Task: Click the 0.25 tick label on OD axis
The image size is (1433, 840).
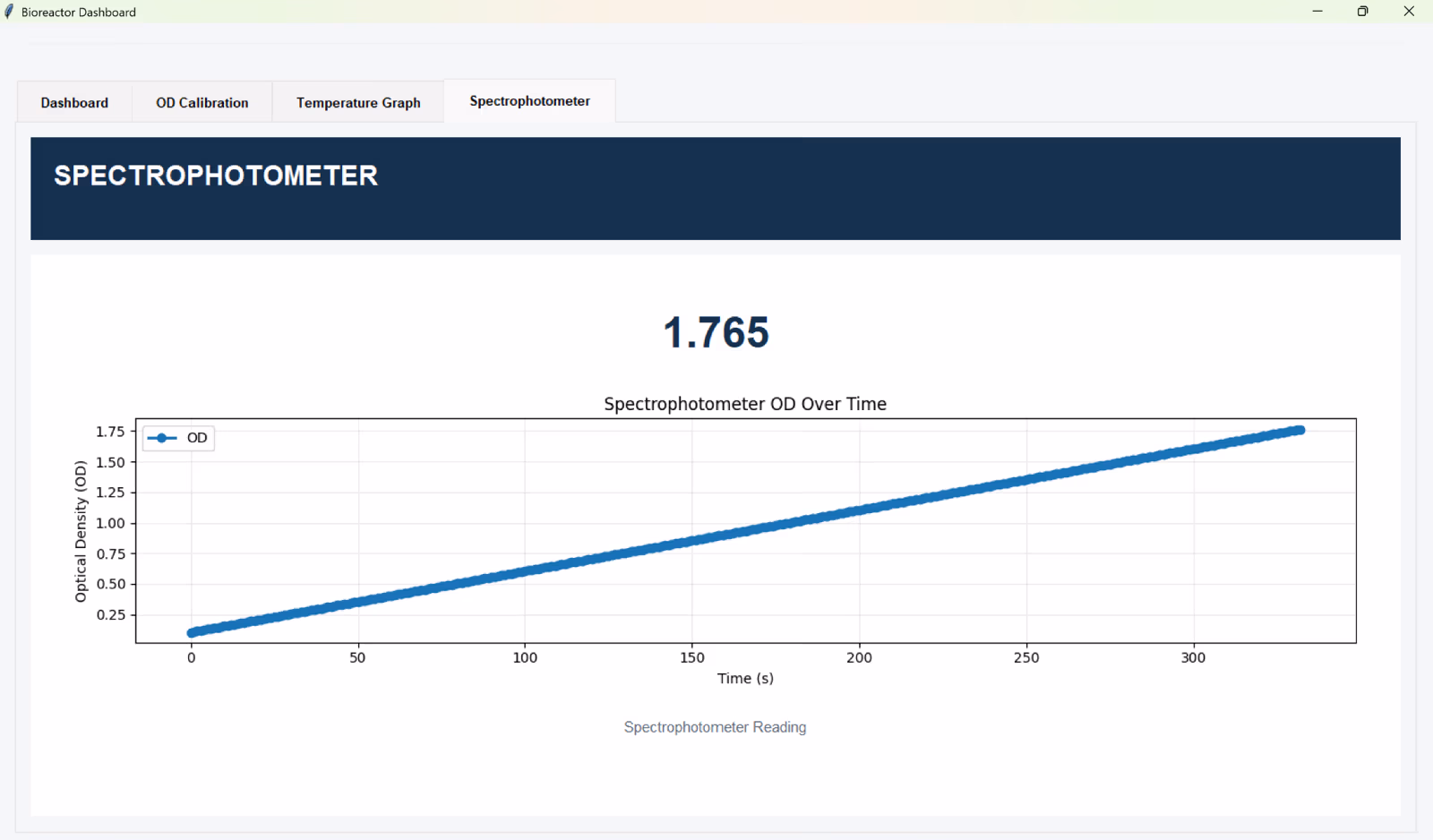Action: point(110,614)
